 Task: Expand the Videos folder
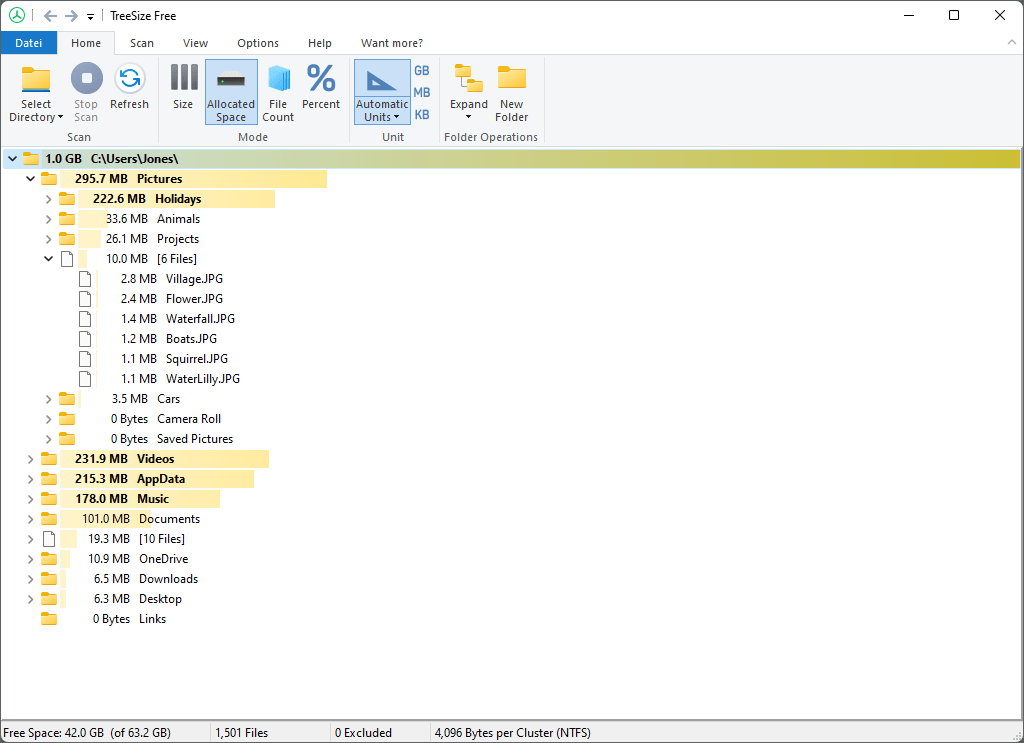click(30, 458)
